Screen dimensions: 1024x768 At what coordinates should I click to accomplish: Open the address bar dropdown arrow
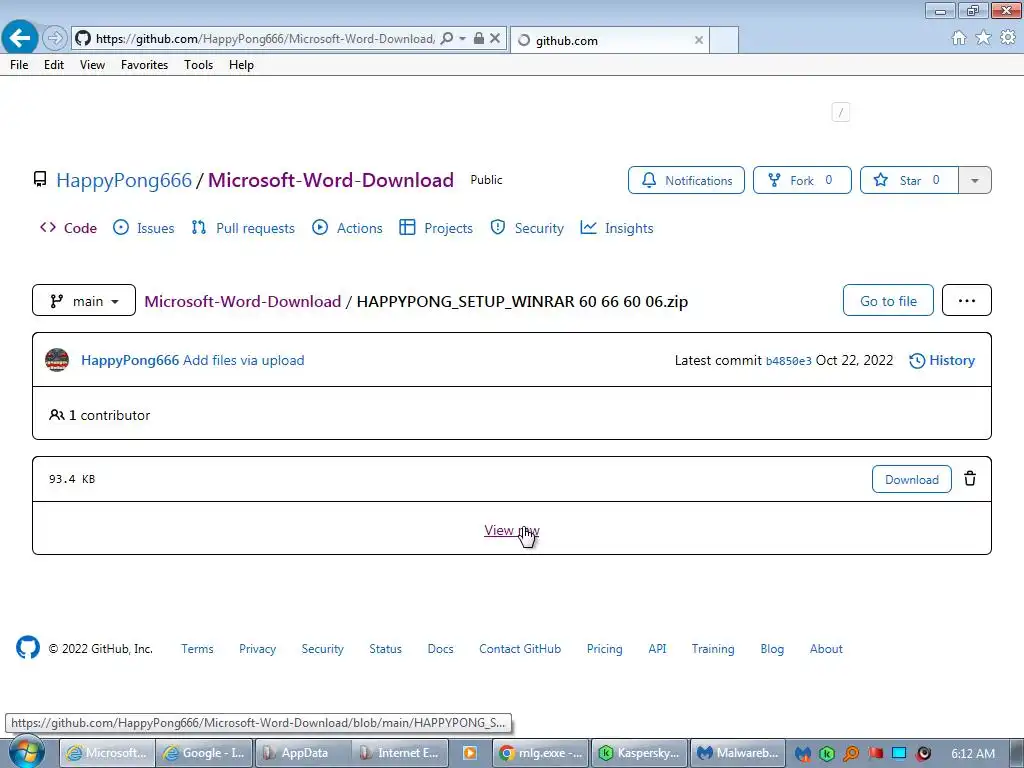(462, 39)
